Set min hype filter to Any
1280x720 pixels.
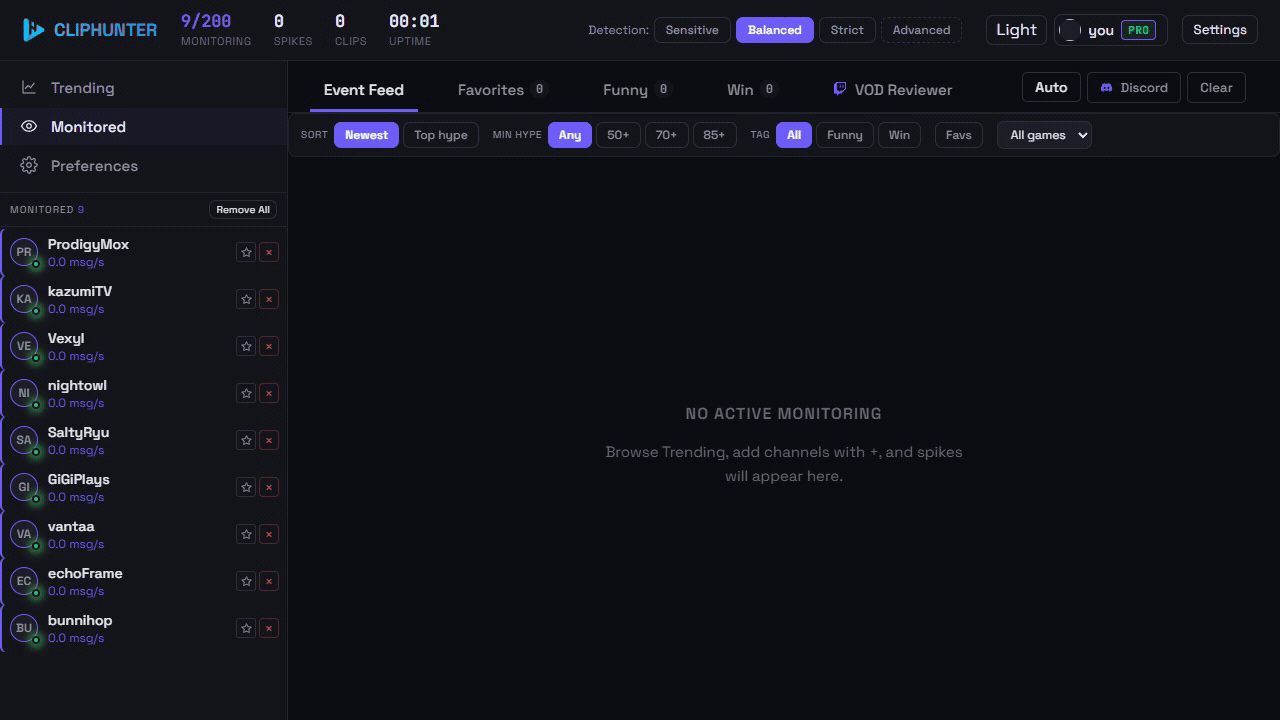[570, 135]
